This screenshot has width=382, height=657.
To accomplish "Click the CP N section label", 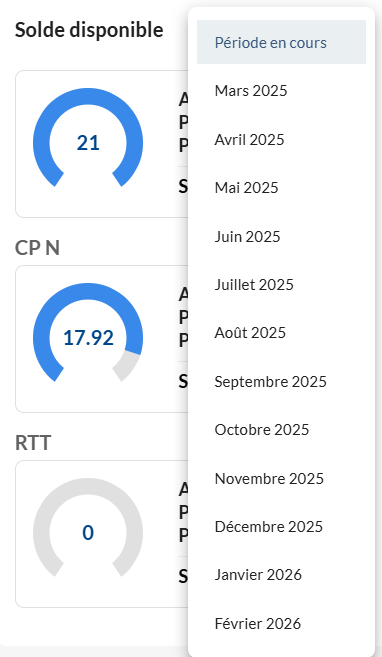I will click(37, 248).
